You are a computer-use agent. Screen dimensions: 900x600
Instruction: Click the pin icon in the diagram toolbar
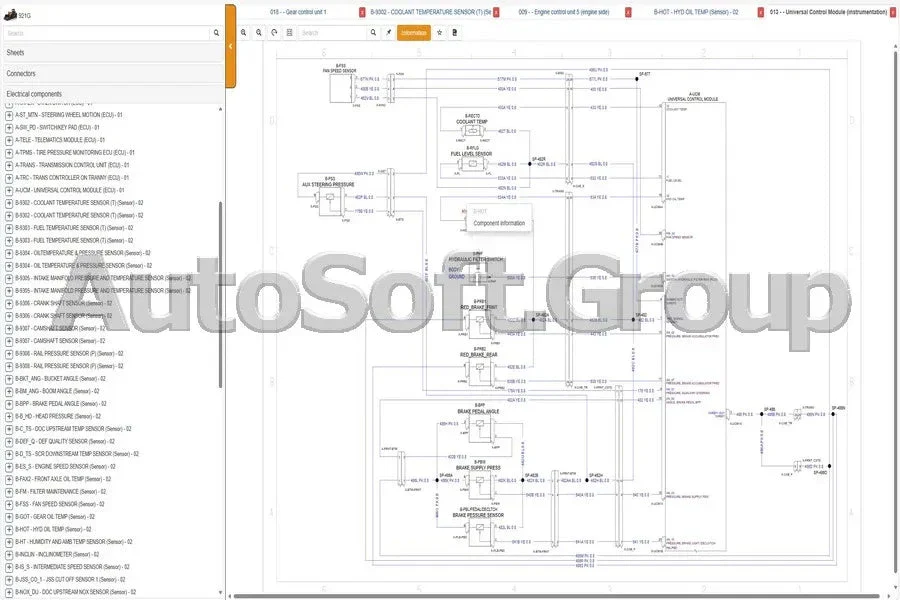[389, 33]
